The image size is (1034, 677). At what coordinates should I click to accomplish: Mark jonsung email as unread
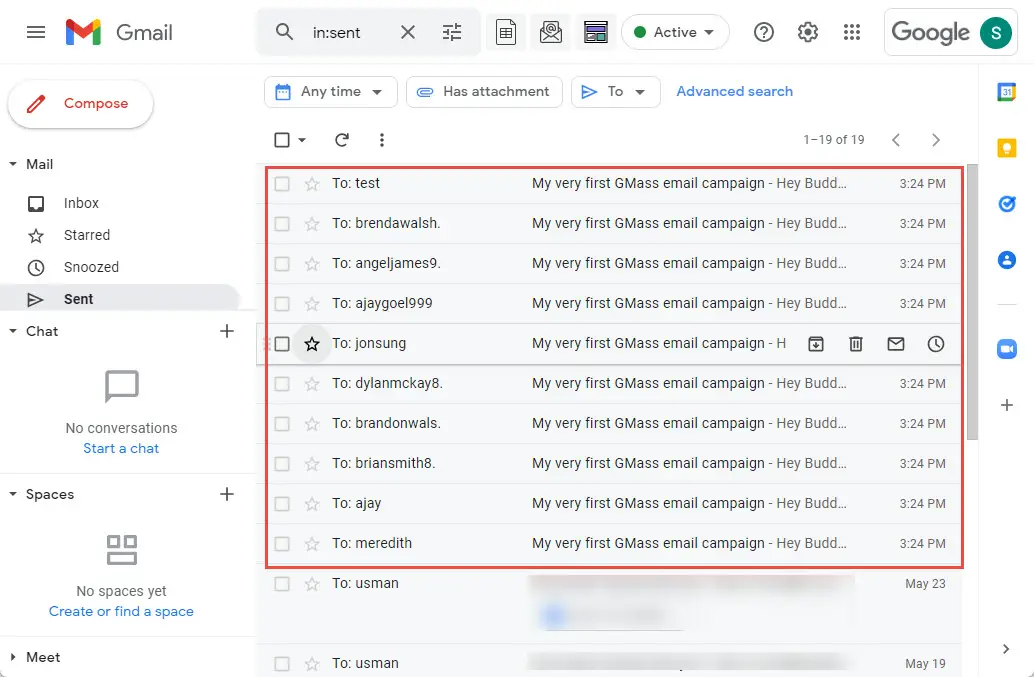pyautogui.click(x=896, y=343)
